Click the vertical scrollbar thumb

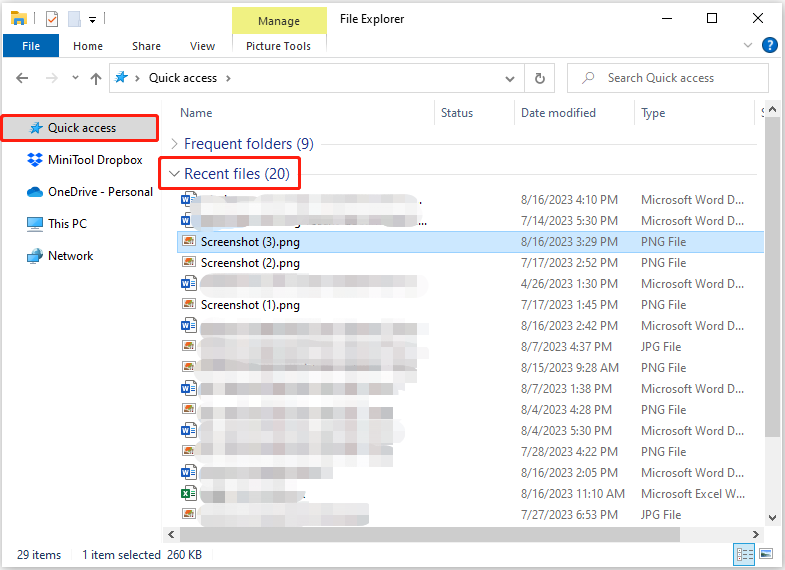coord(772,277)
